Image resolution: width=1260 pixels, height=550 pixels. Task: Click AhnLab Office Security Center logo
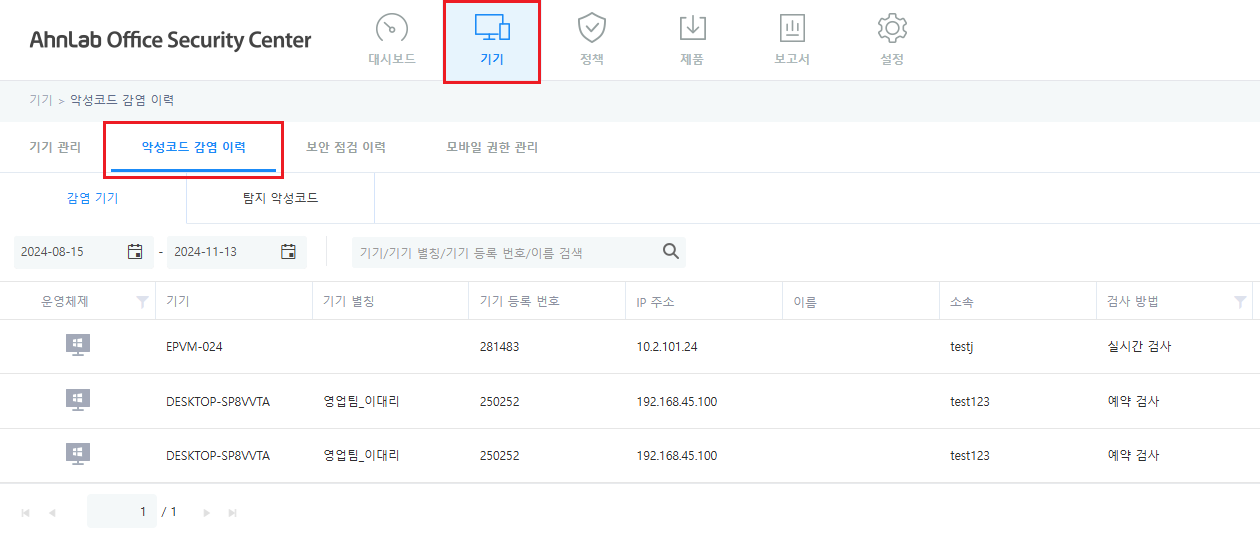click(170, 40)
